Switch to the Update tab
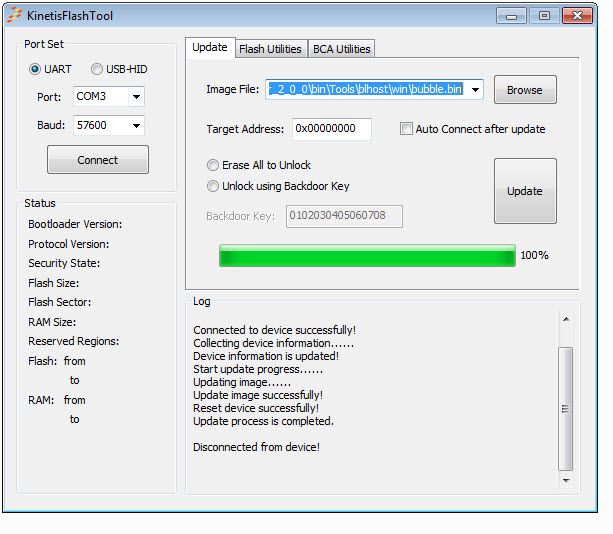The width and height of the screenshot is (613, 534). click(x=210, y=47)
